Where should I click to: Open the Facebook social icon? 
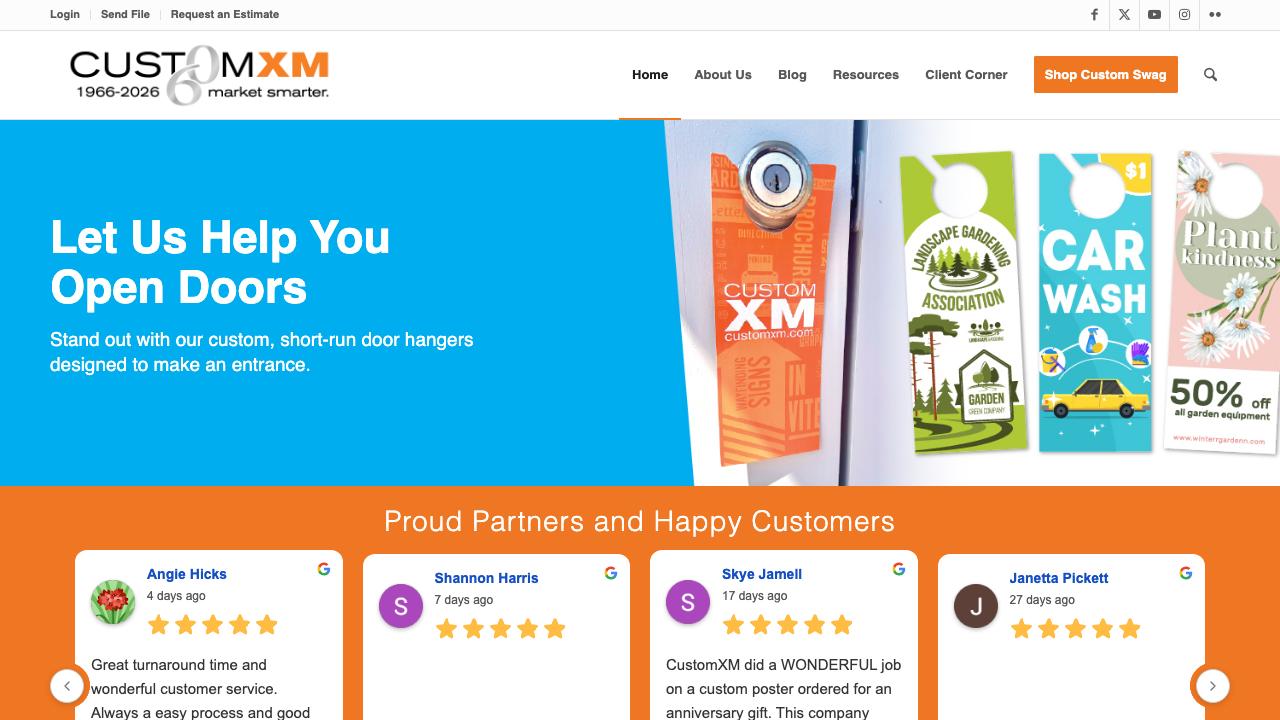(x=1094, y=14)
